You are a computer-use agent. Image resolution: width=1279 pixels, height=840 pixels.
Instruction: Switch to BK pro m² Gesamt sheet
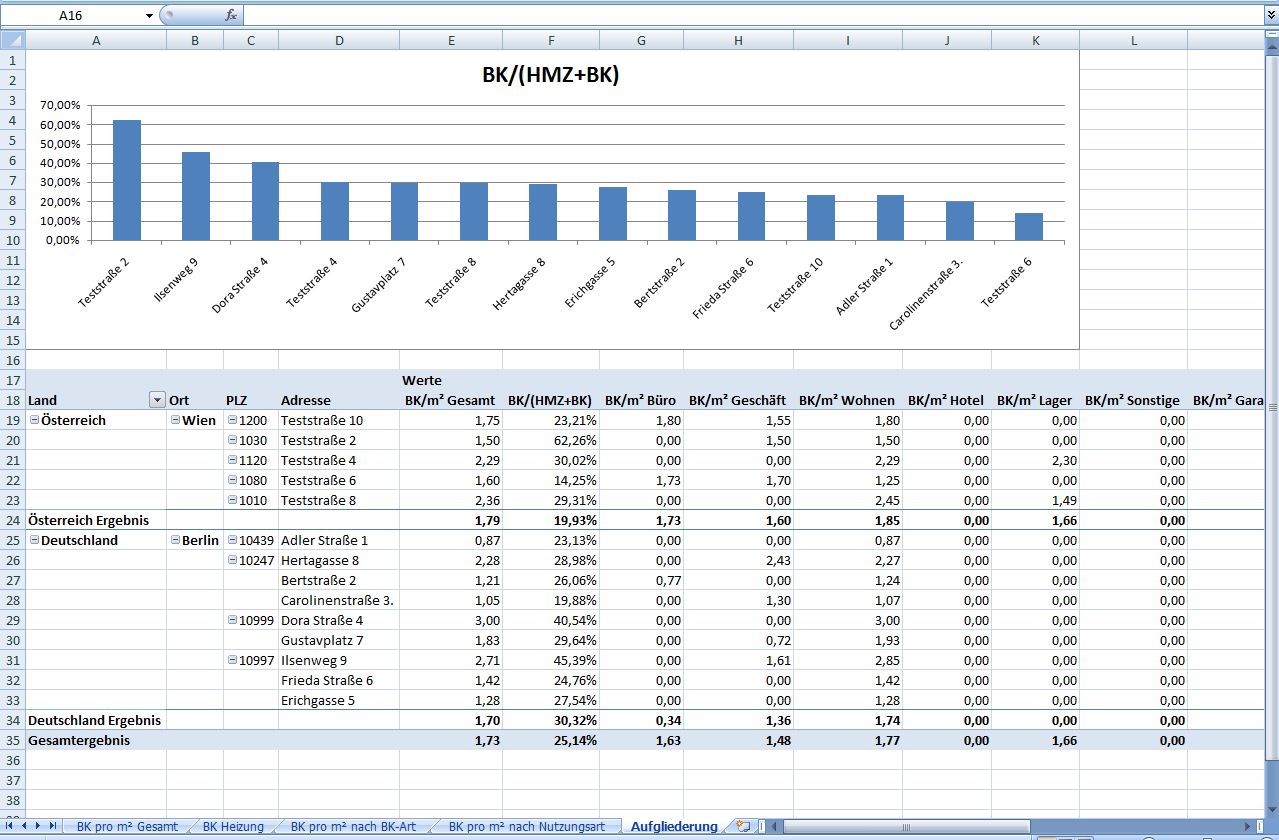[127, 827]
